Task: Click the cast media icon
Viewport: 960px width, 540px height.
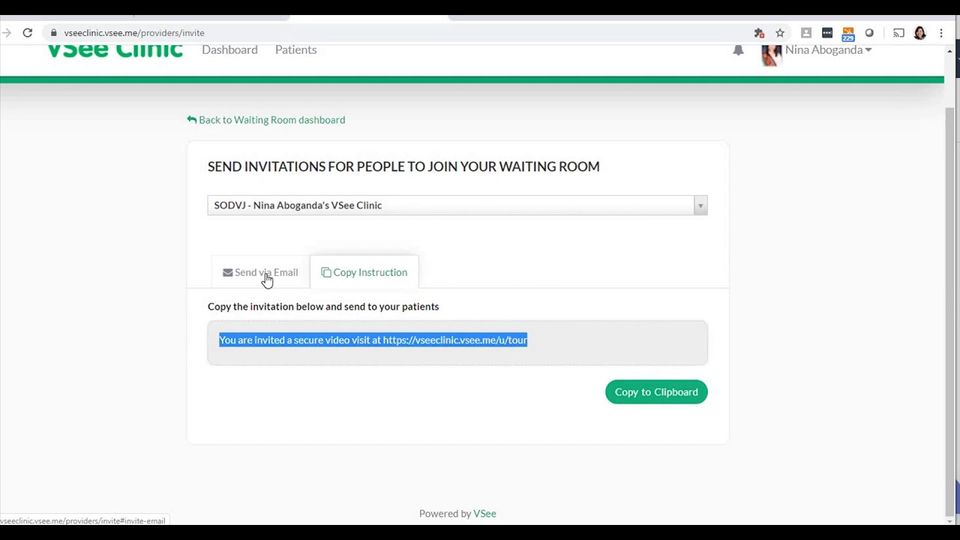Action: (898, 33)
